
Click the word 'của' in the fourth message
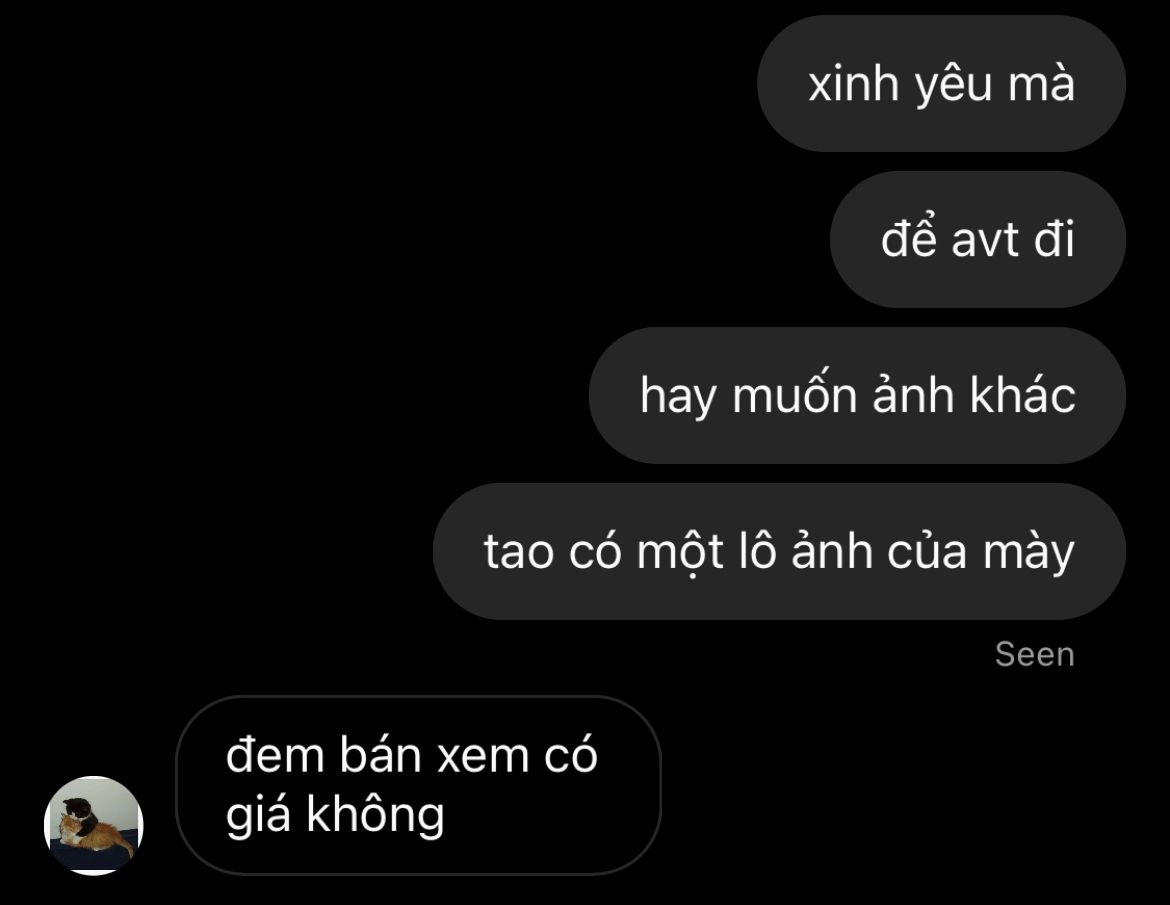927,550
